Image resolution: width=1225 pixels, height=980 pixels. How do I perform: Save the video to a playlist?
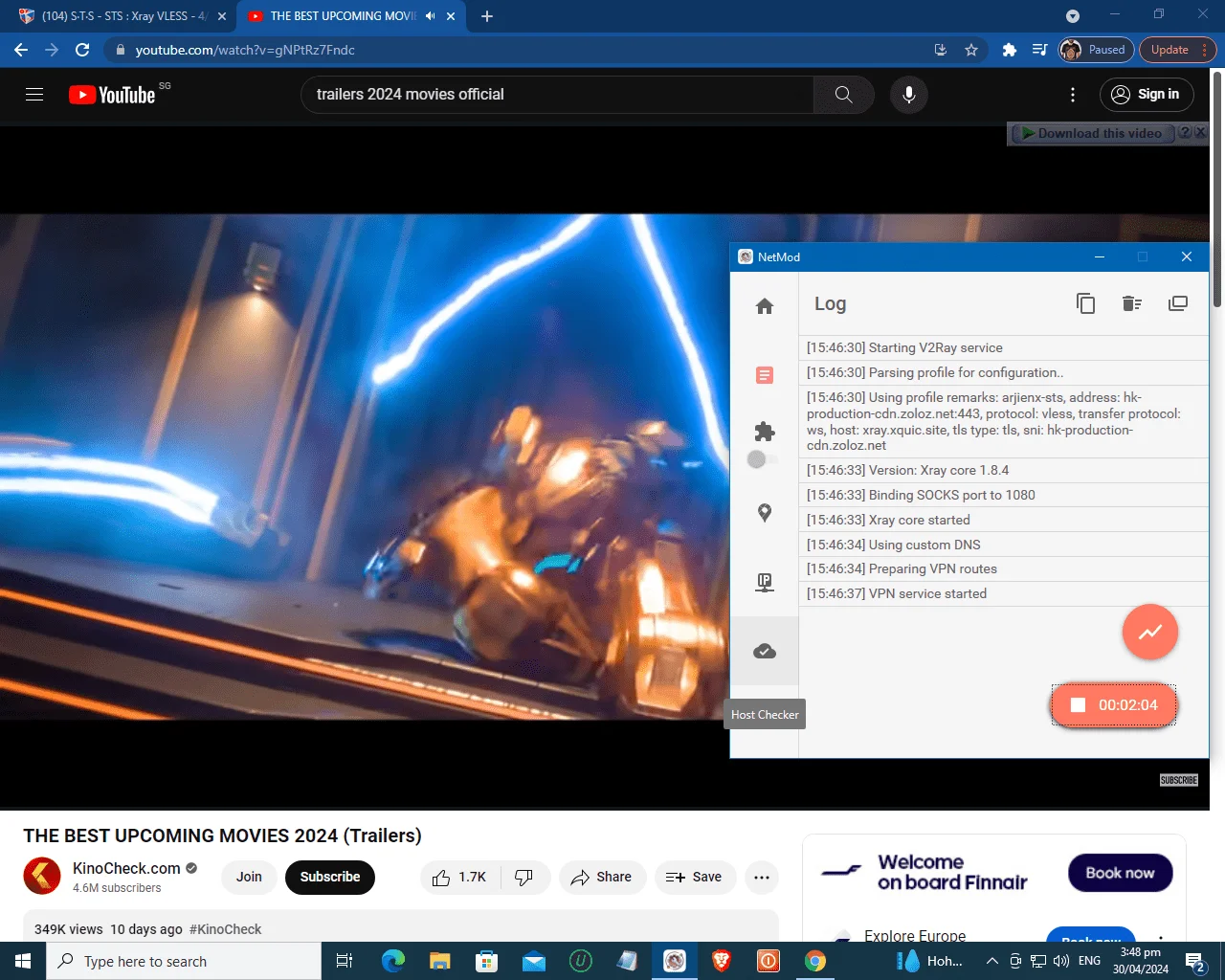[x=695, y=877]
